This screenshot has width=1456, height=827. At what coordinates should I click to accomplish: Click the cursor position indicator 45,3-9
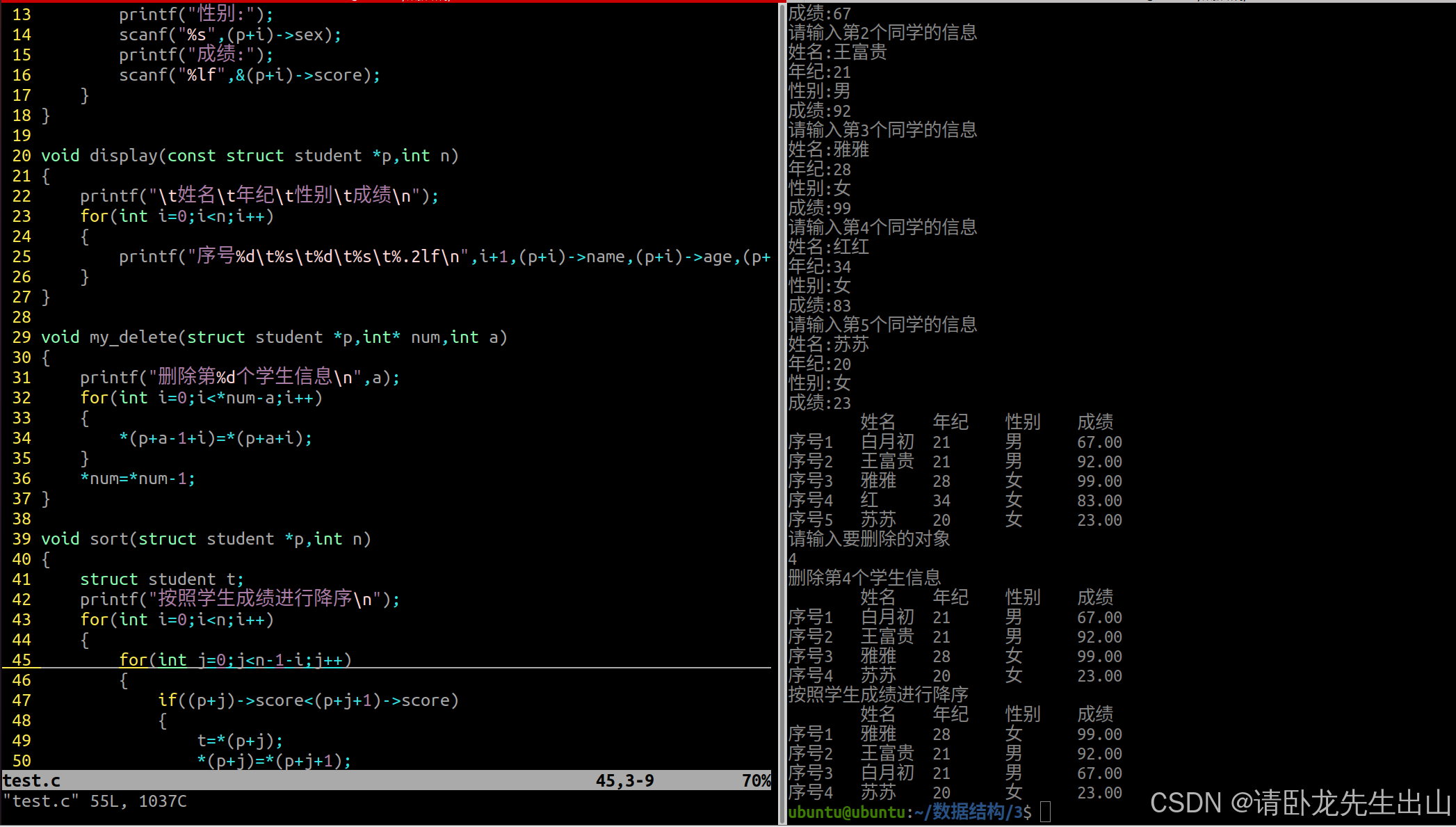tap(624, 780)
